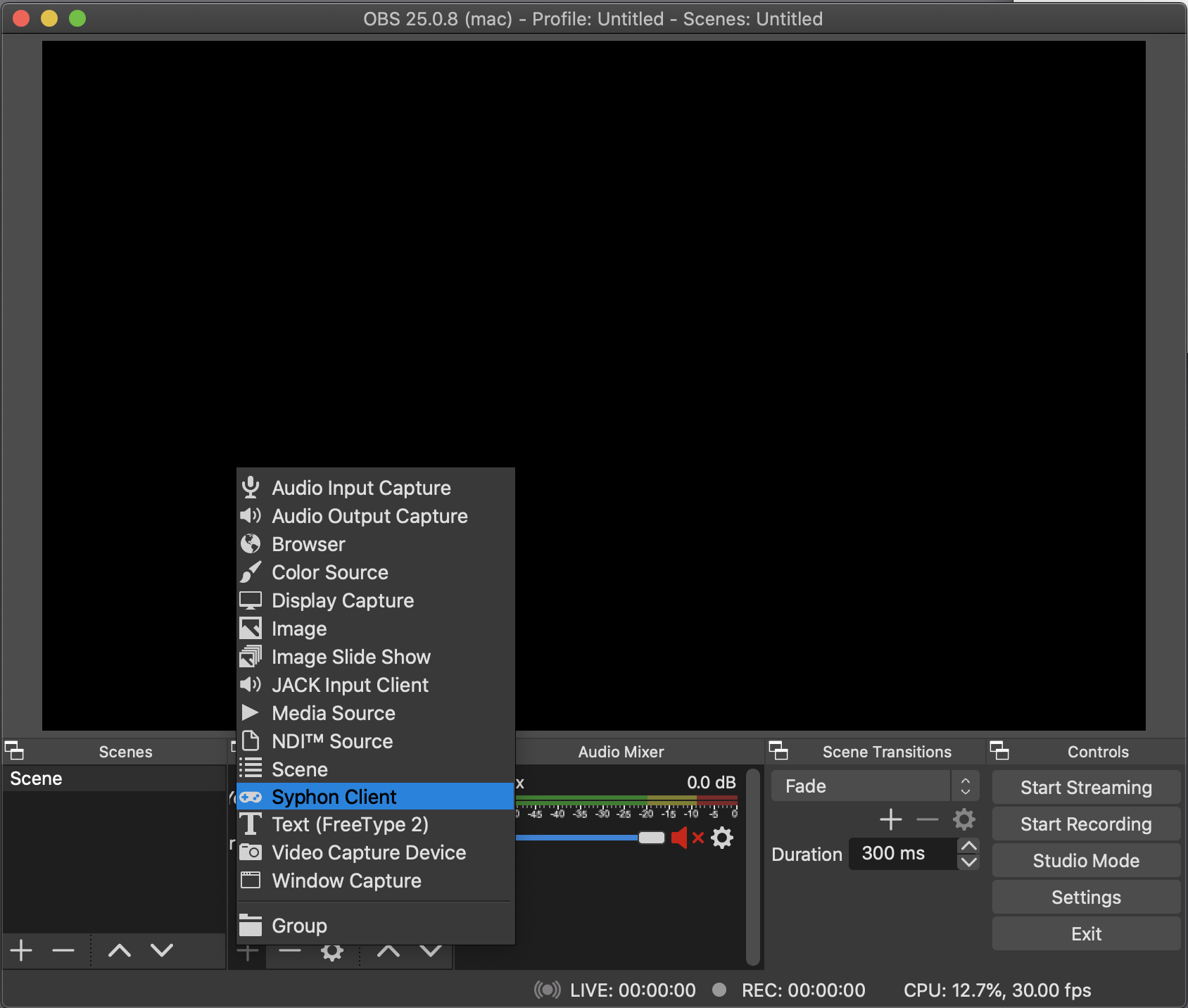This screenshot has width=1188, height=1008.
Task: Click the 0.0 dB volume readout
Action: [711, 782]
